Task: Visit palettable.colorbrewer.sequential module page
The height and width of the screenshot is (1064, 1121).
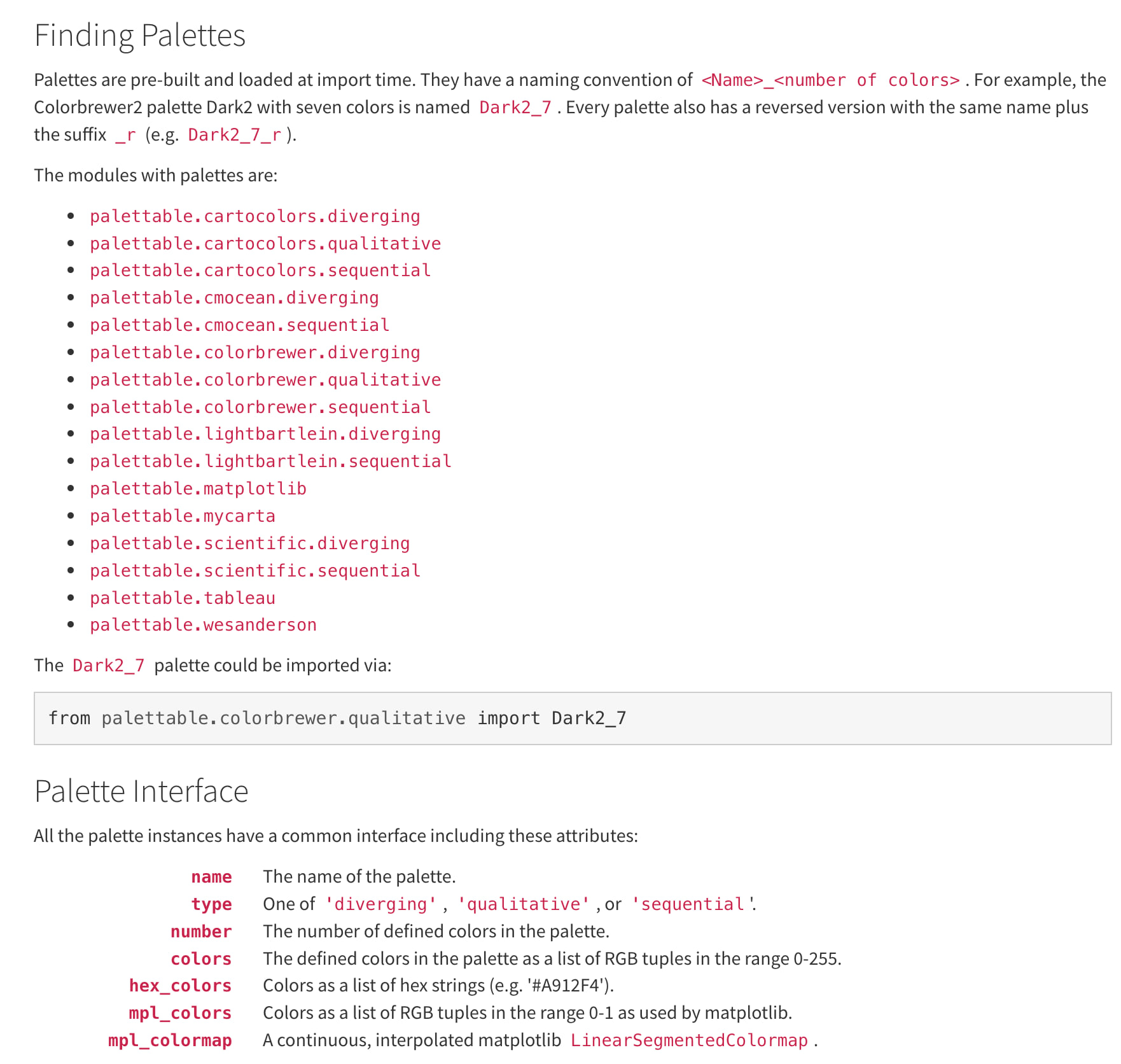Action: coord(260,407)
